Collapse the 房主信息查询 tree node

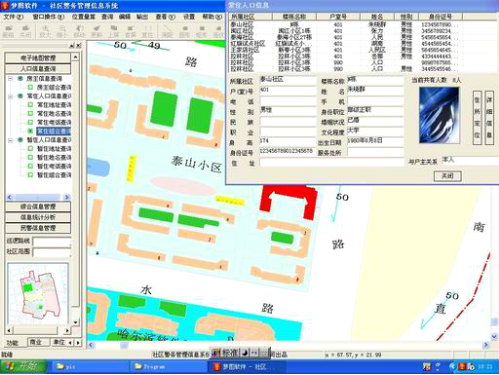(x=11, y=79)
